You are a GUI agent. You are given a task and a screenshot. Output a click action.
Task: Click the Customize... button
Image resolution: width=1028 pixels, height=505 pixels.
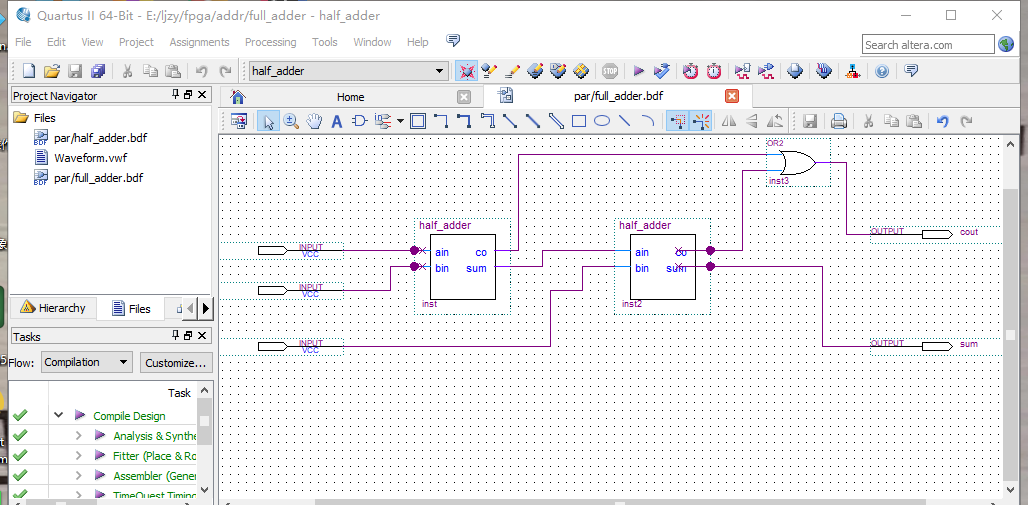pos(176,363)
